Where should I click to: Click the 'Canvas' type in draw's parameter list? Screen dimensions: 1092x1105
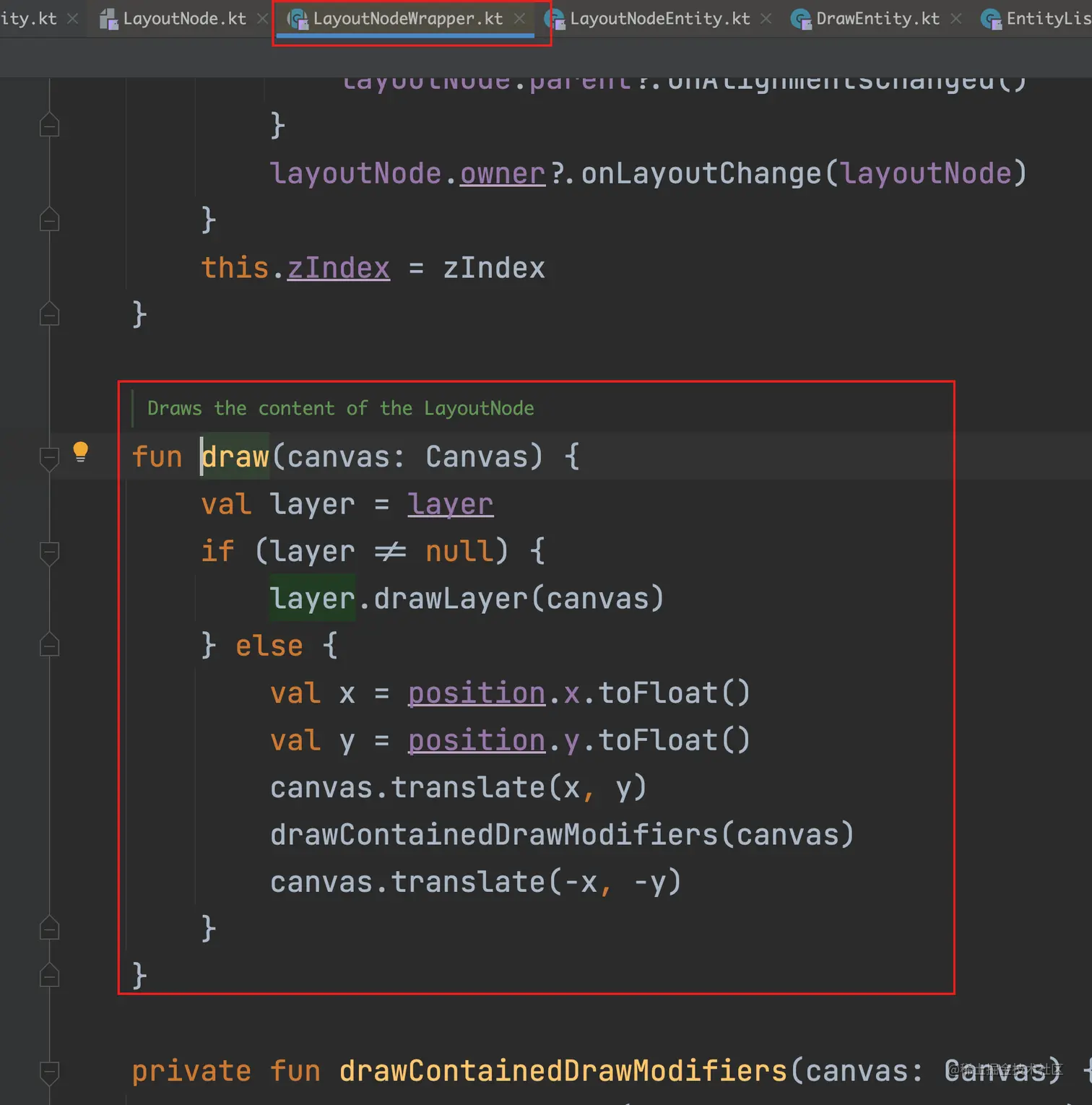click(477, 456)
